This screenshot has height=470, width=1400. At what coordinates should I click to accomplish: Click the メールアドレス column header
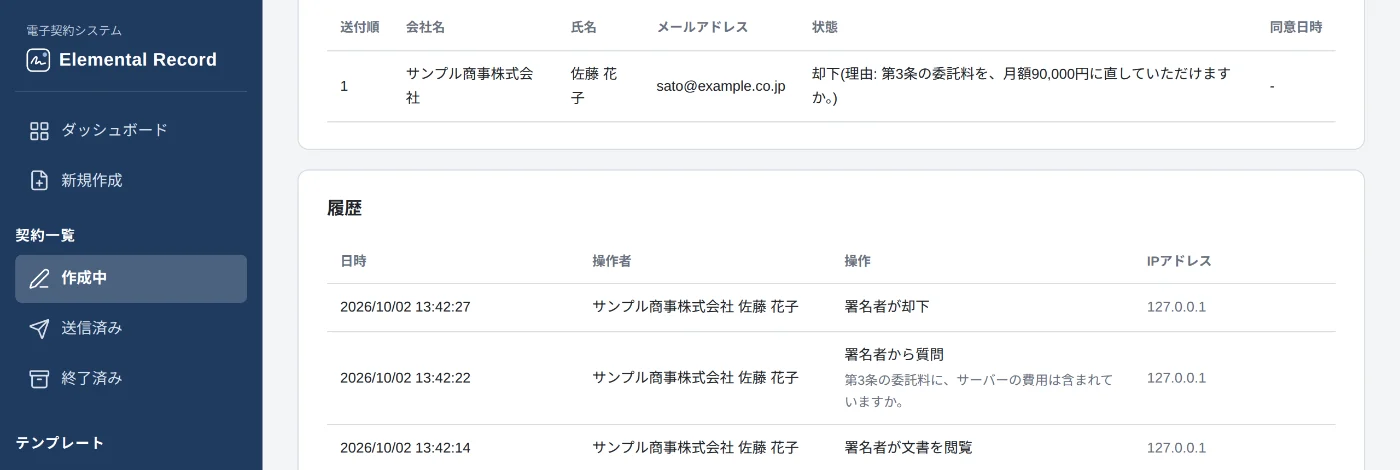(x=702, y=27)
